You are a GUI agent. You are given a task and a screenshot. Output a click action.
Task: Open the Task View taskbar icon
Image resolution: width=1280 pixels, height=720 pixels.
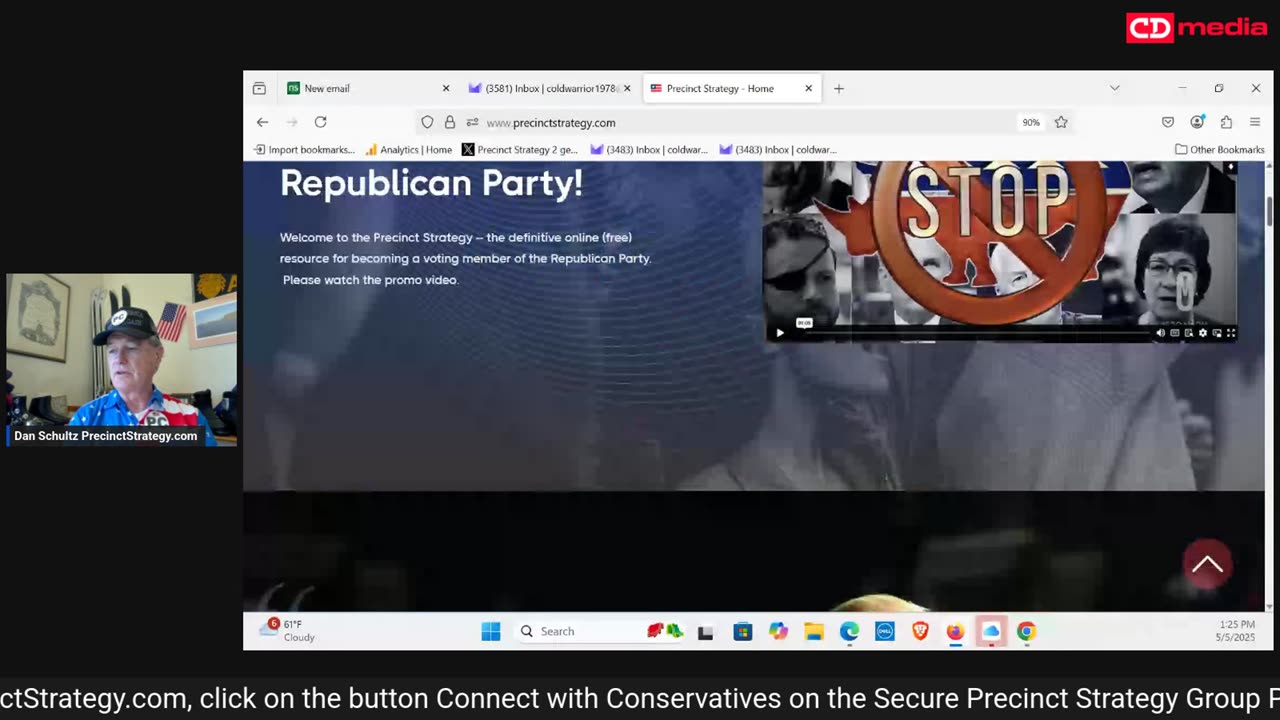pyautogui.click(x=706, y=631)
